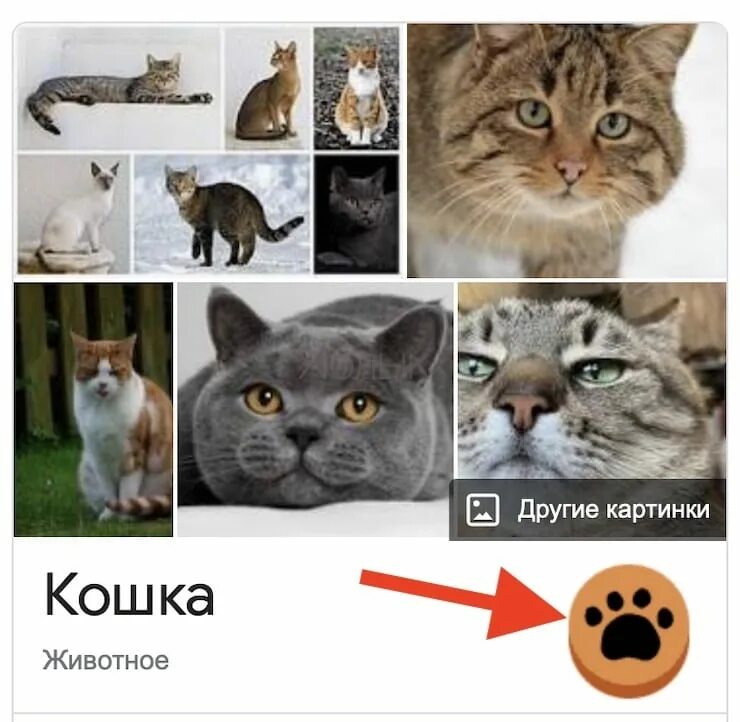Click the striped tail of snow-walking cat
Viewport: 740px width, 722px height.
coord(282,229)
